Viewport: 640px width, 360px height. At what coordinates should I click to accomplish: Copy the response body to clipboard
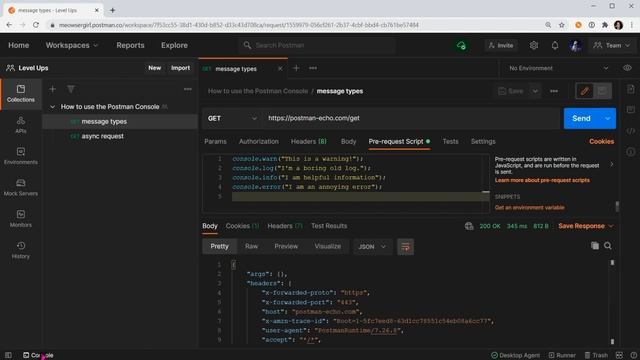tap(595, 246)
